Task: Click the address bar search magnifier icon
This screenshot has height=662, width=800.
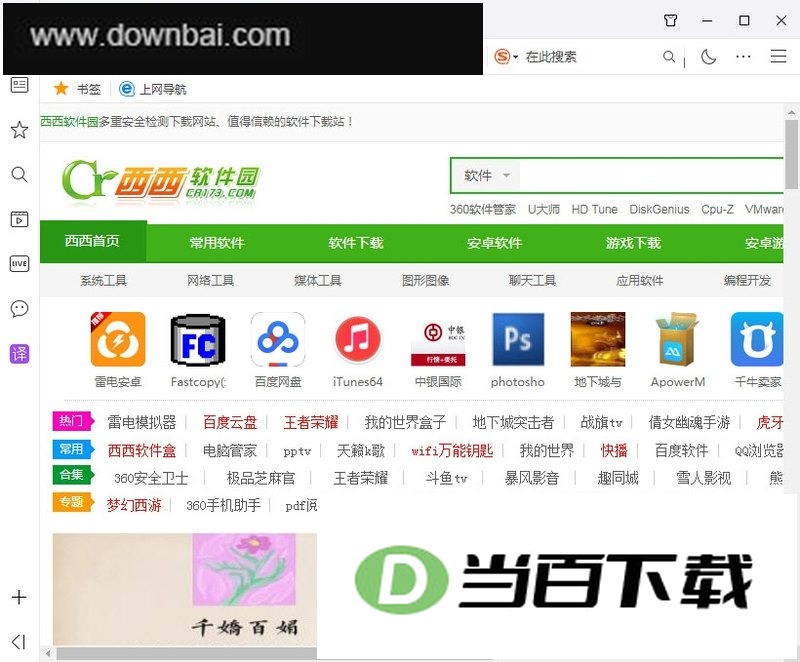Action: (x=669, y=57)
